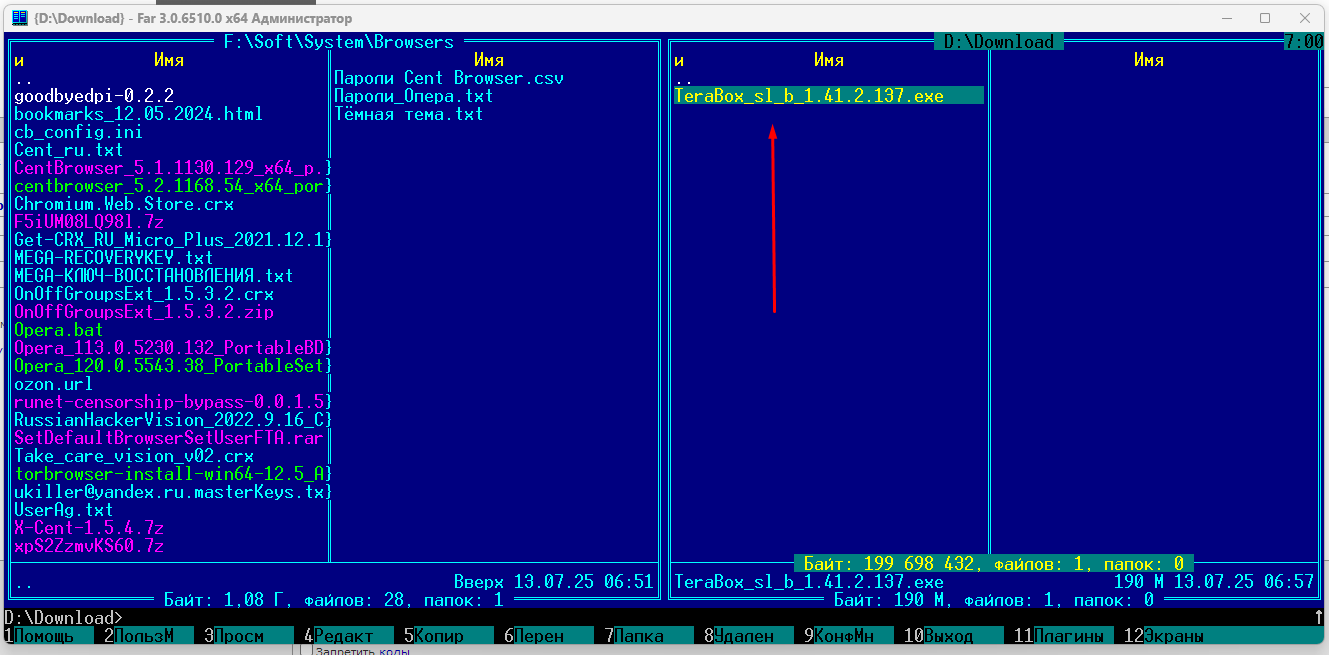Select Пароли_Опера.txt file
Screen dimensions: 1329x655
click(x=414, y=96)
